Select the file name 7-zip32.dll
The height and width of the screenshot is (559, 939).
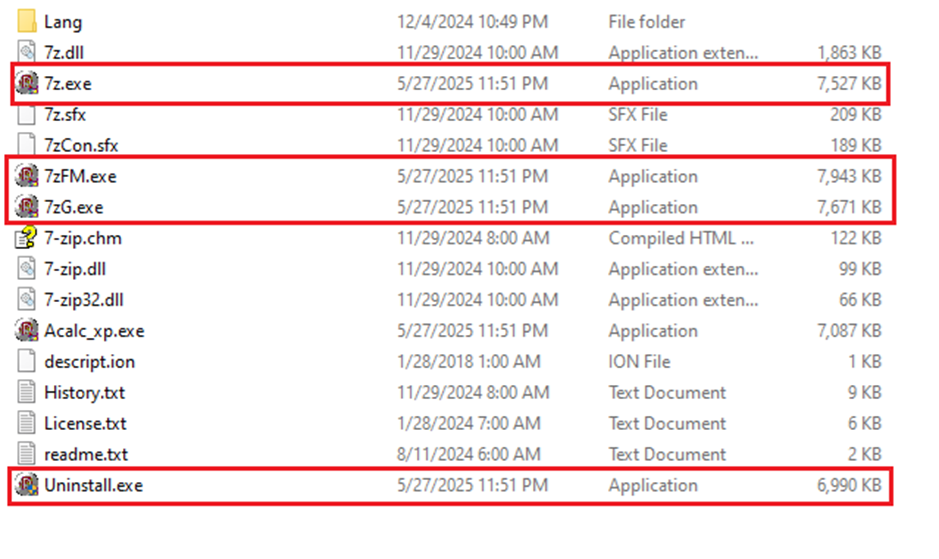point(84,300)
